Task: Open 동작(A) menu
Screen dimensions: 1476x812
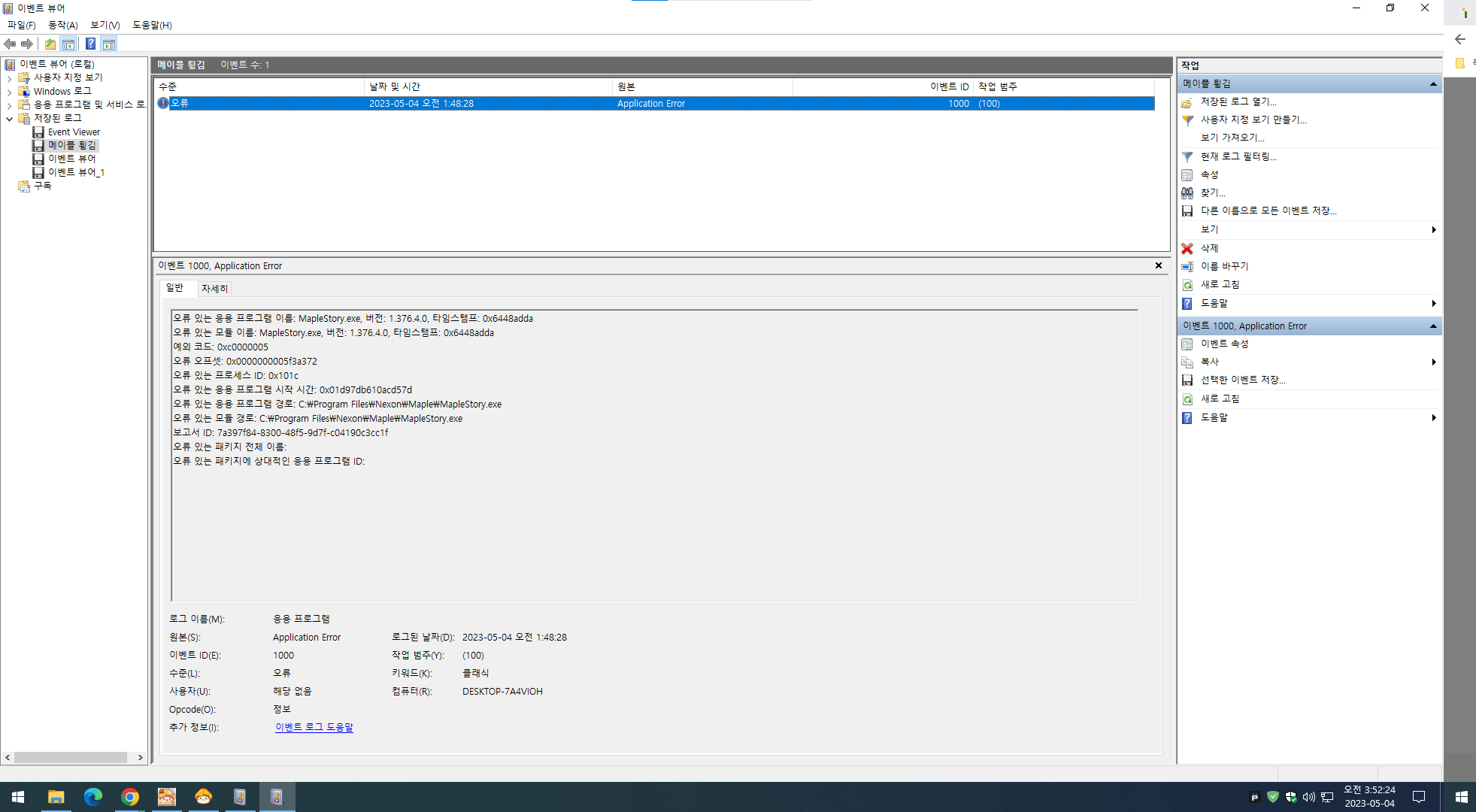Action: [x=63, y=25]
